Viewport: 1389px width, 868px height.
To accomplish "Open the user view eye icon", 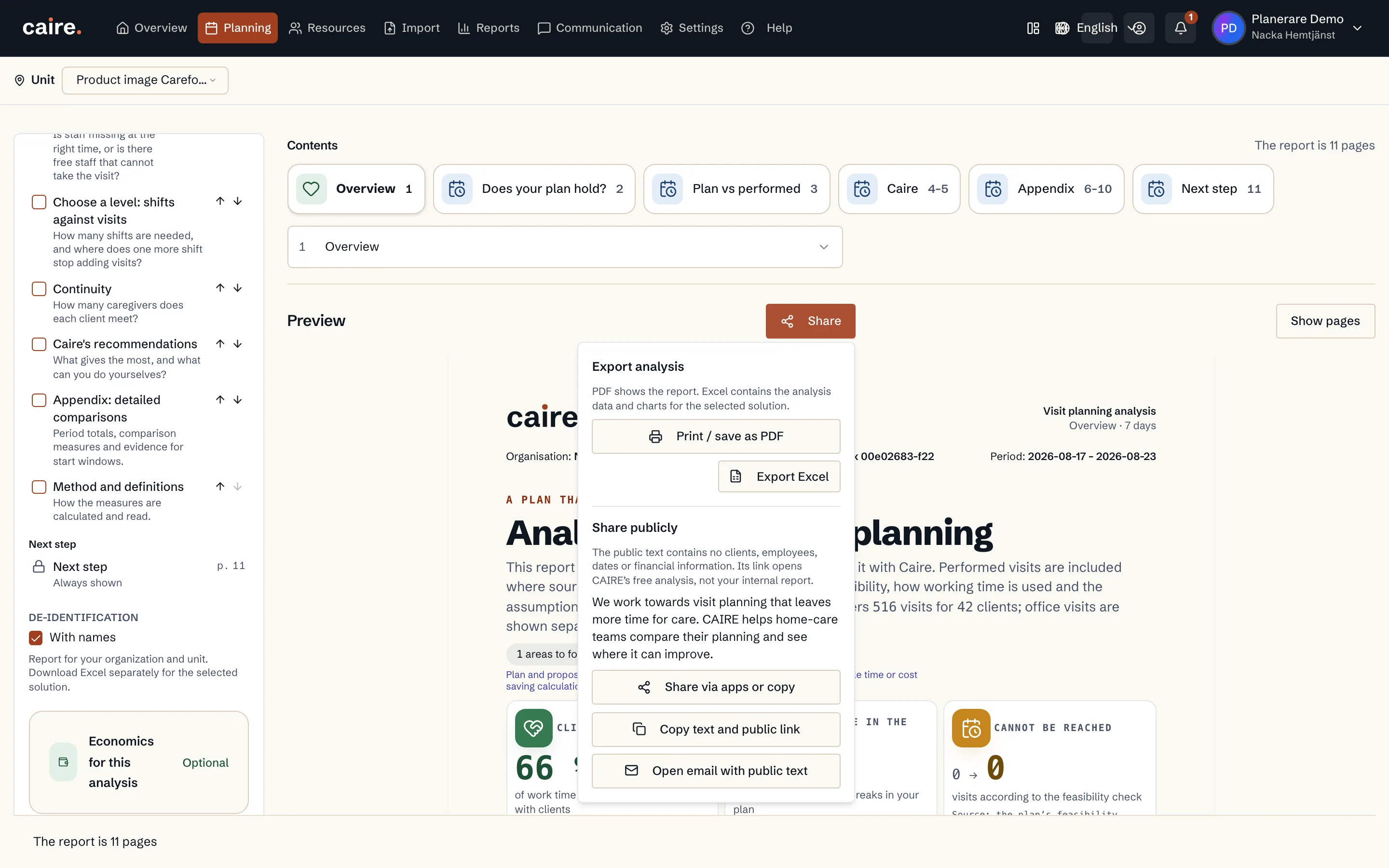I will pos(1138,28).
